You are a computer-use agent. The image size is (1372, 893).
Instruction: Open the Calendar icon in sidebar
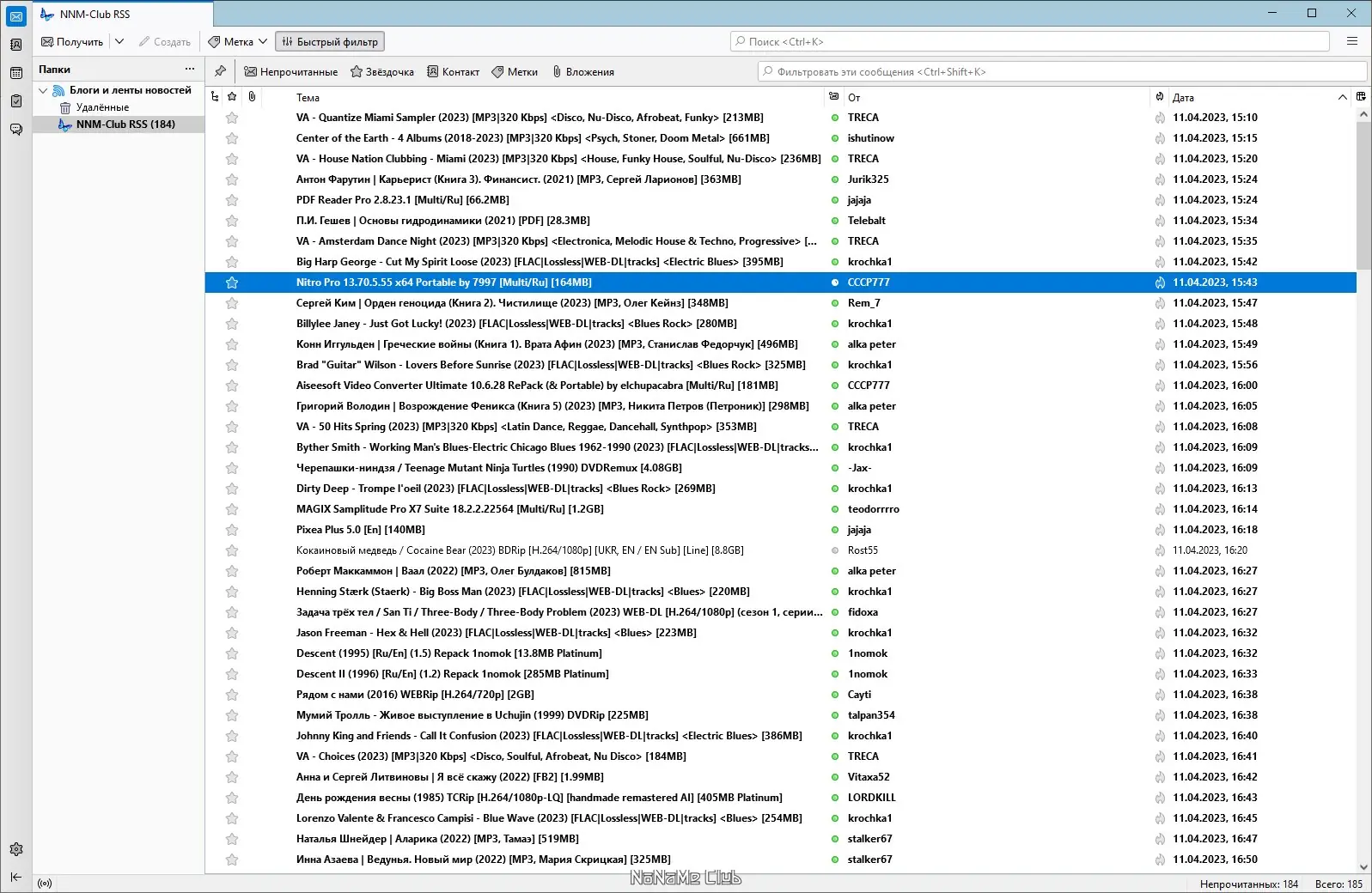point(15,73)
